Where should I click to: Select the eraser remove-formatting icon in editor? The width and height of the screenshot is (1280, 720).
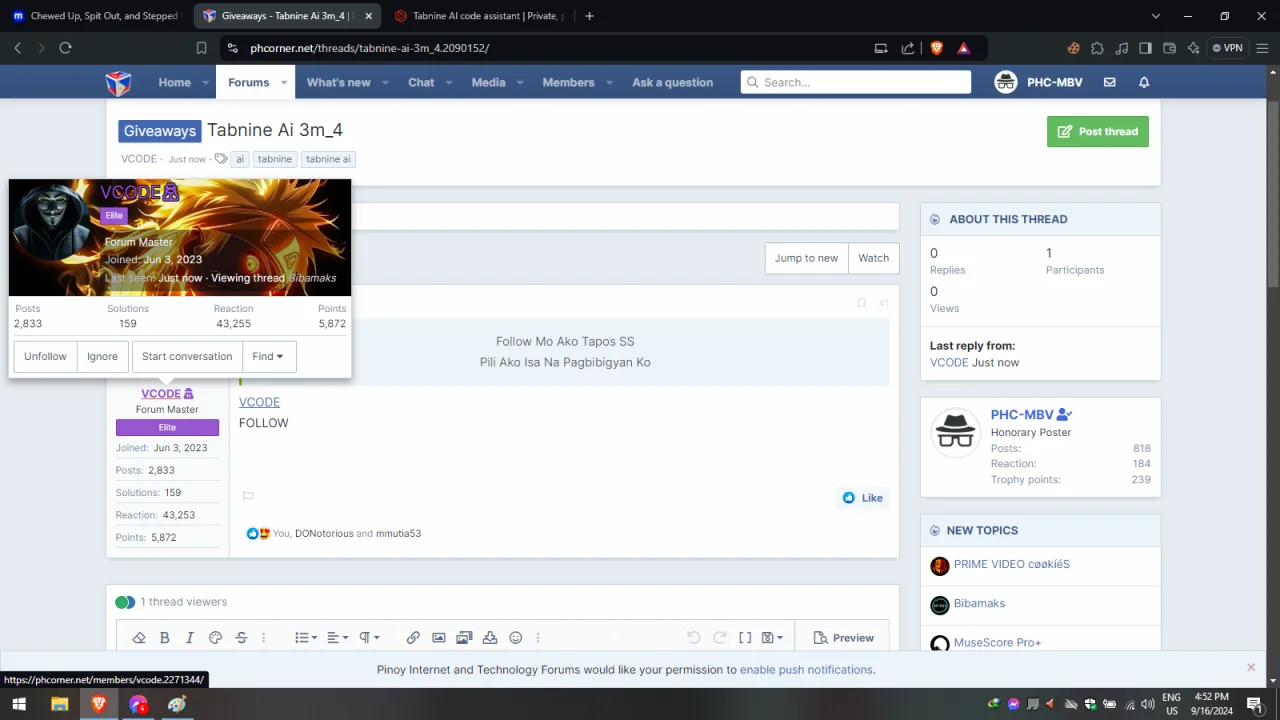[x=139, y=638]
